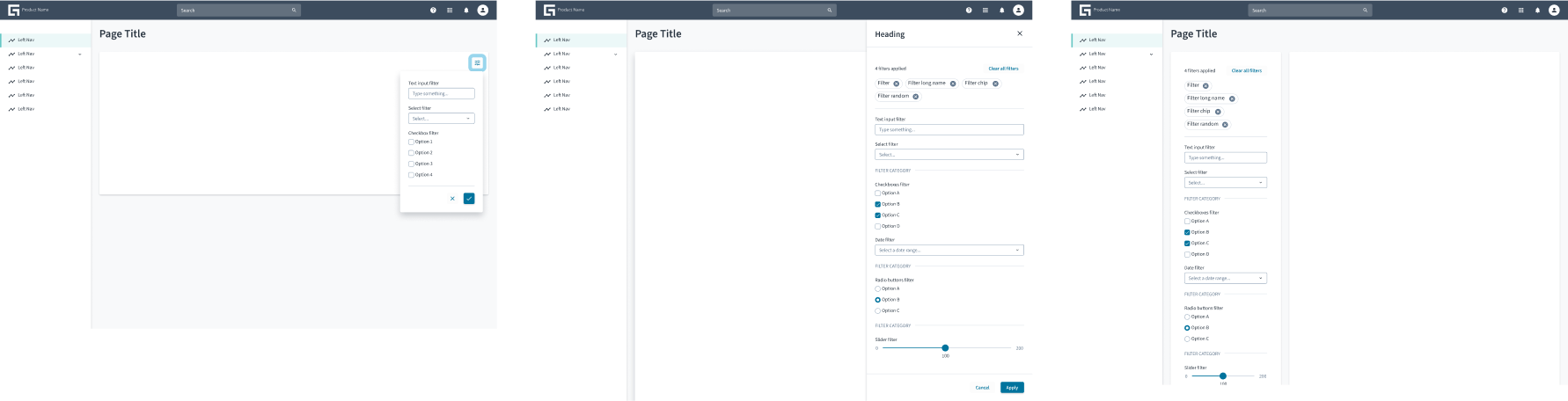
Task: Open the filter settings icon in left mockup
Action: 477,62
